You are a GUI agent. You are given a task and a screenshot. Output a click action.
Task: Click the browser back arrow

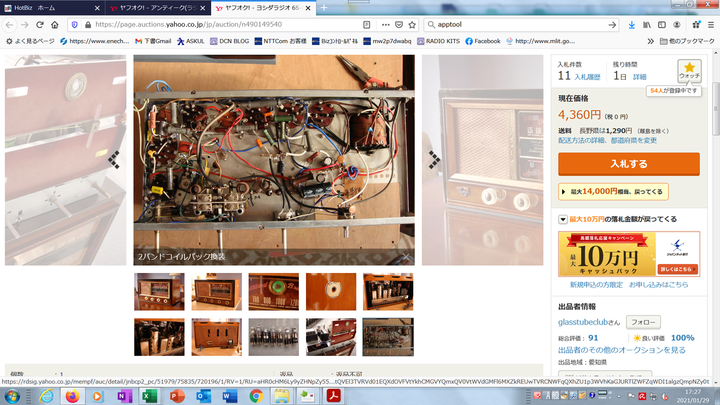coord(10,24)
